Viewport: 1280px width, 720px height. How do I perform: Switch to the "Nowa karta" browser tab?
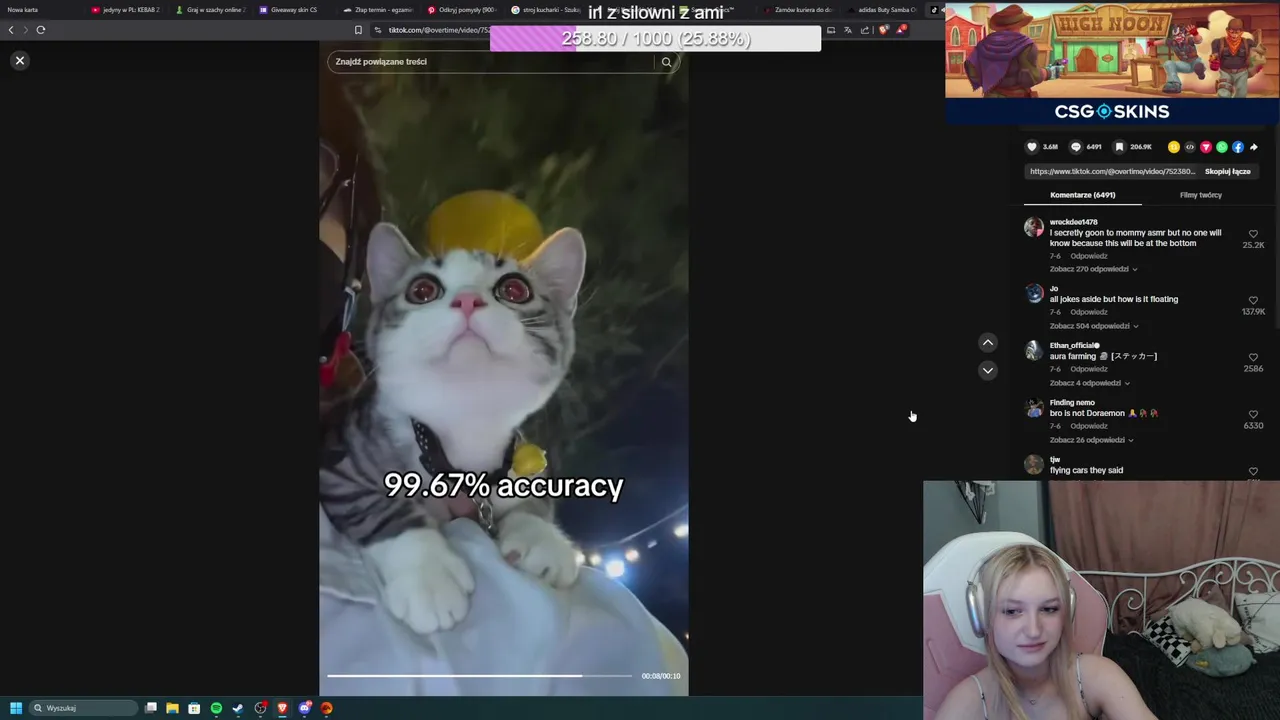pyautogui.click(x=23, y=10)
